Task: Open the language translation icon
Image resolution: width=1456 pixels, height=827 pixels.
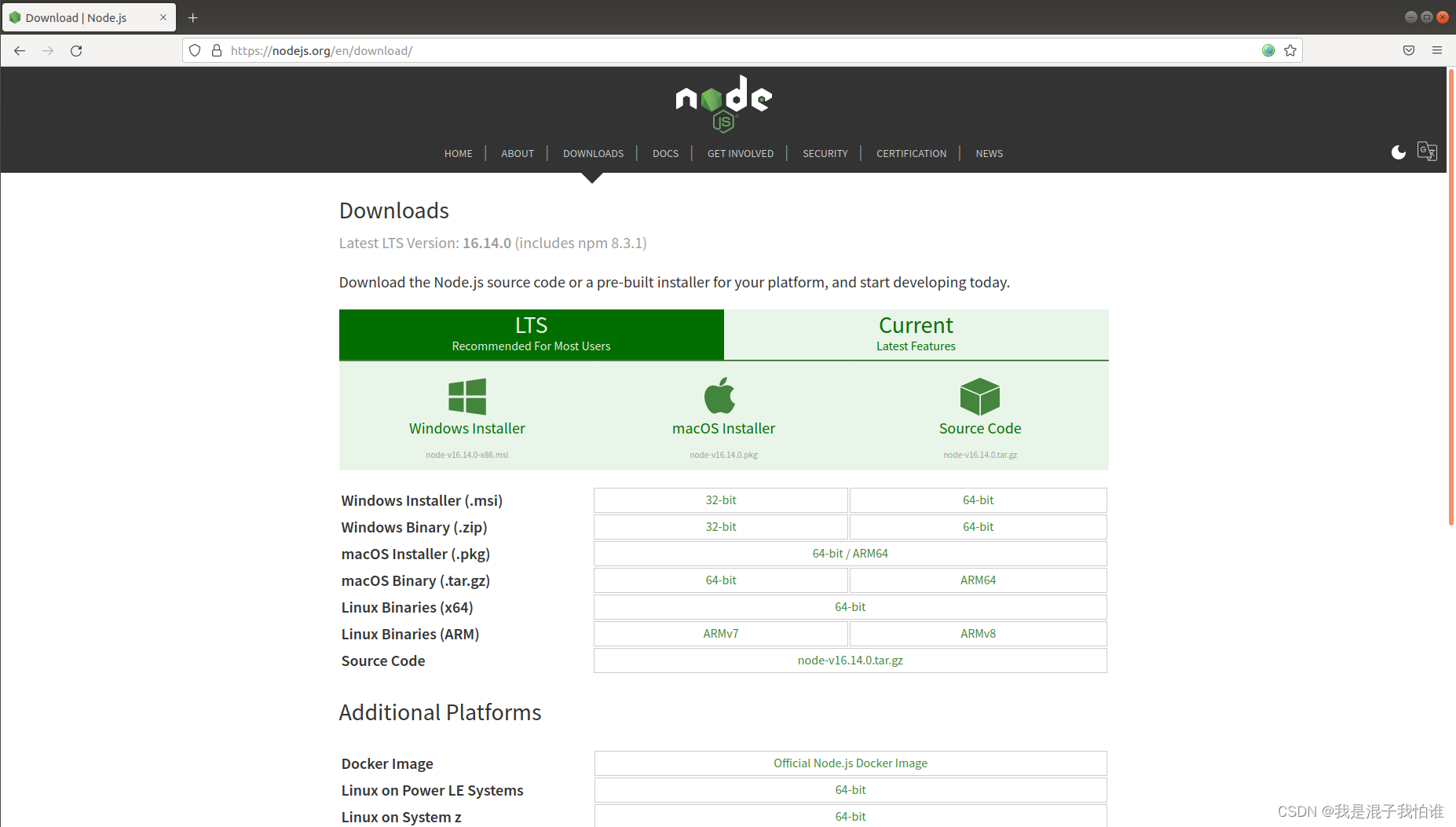Action: [x=1427, y=151]
